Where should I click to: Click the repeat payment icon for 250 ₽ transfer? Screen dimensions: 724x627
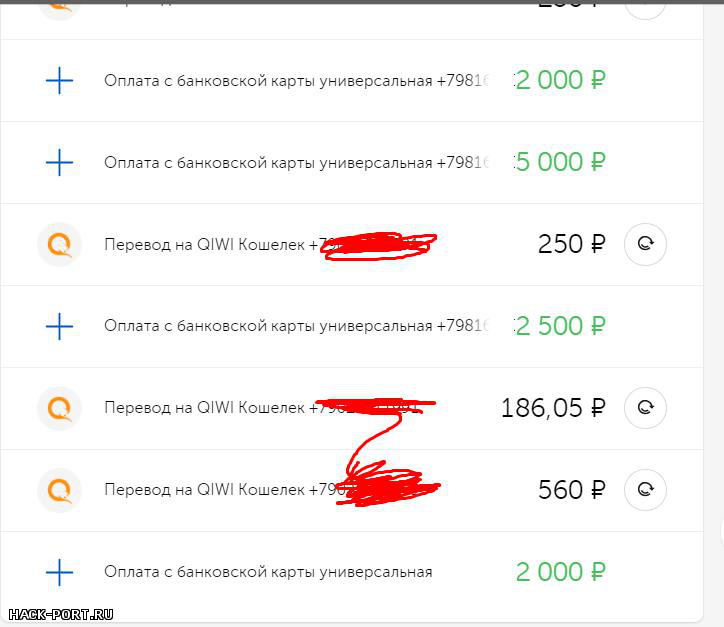pyautogui.click(x=645, y=244)
